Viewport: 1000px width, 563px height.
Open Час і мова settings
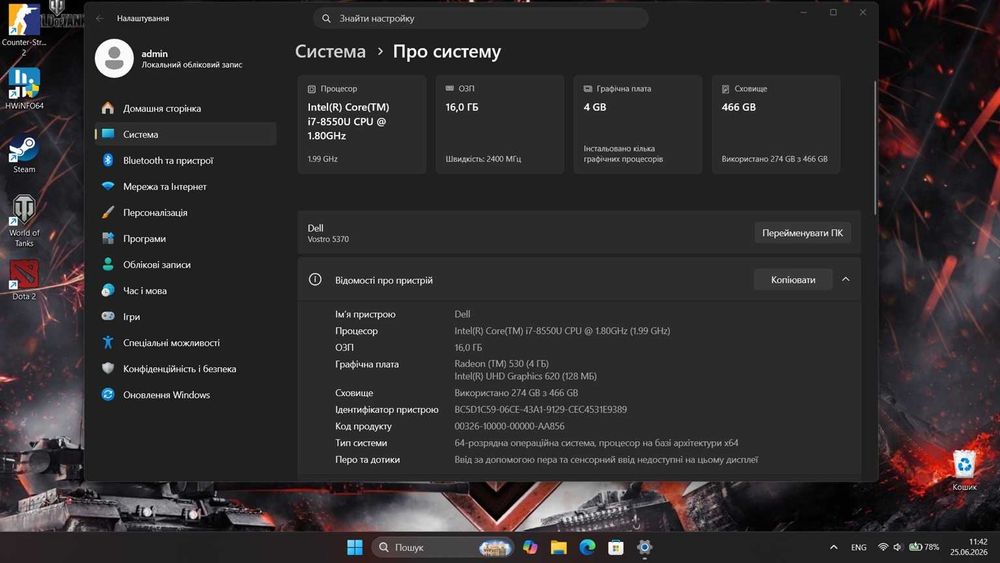(x=186, y=290)
